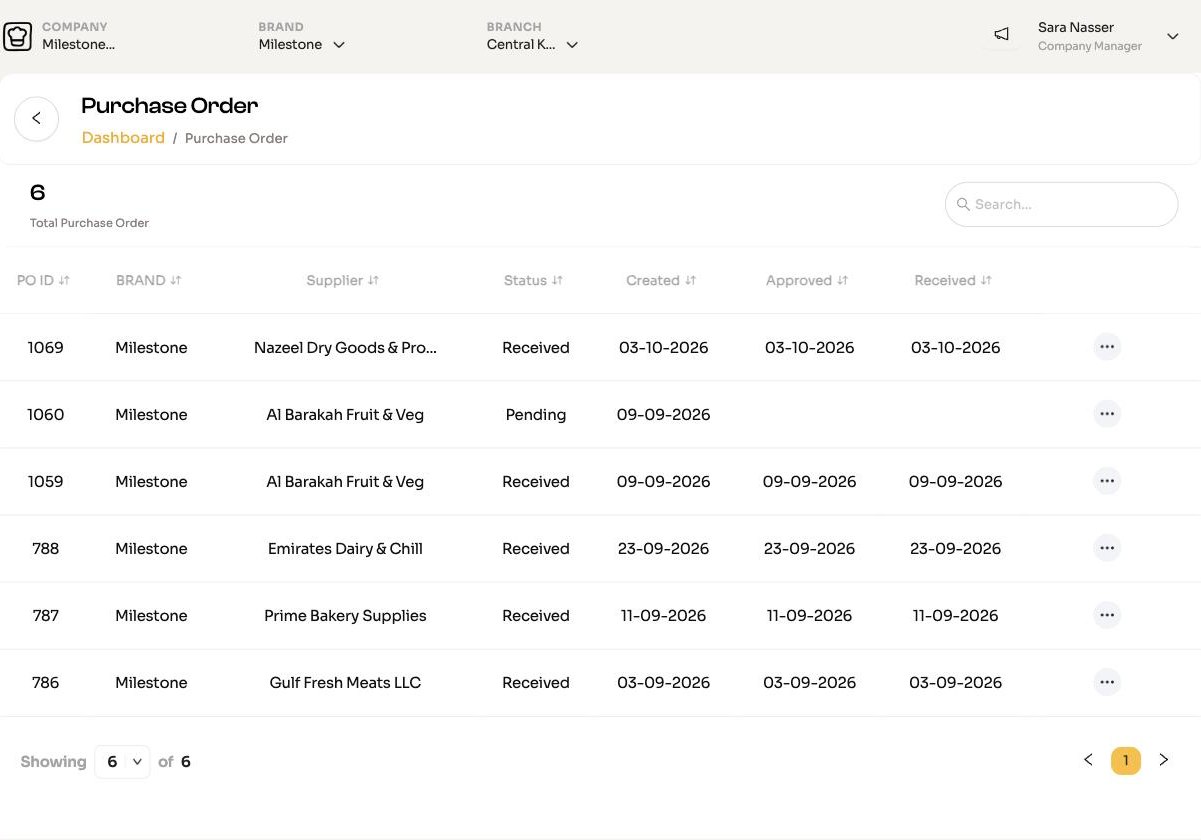Click the search magnifier icon
This screenshot has height=840, width=1201.
963,204
